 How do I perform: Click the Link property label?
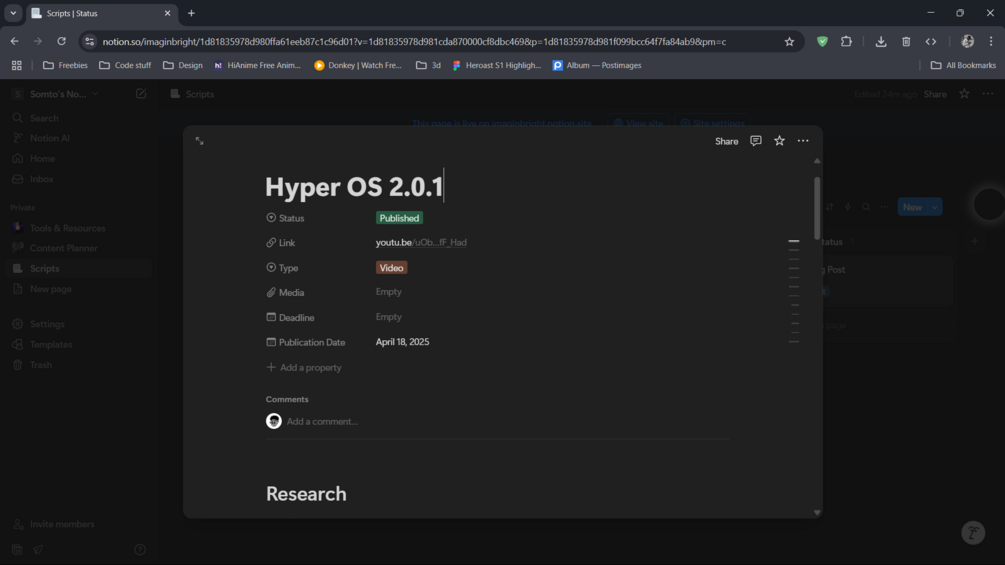pyautogui.click(x=281, y=243)
